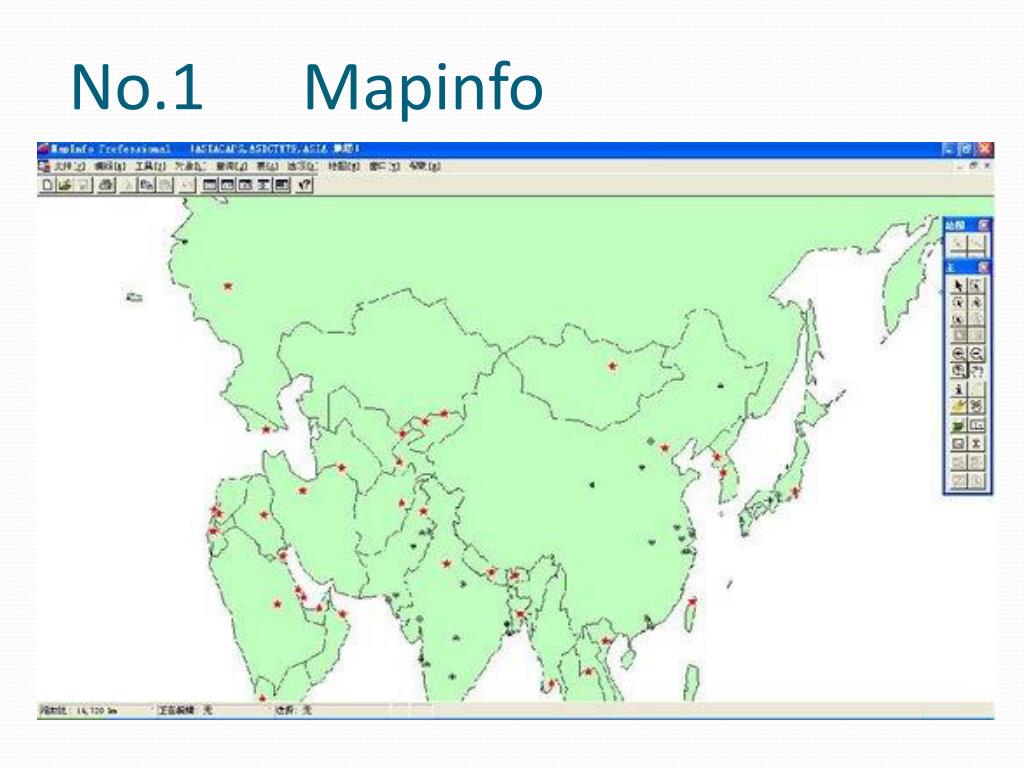Open the 地图 (Map) menu
Viewport: 1024px width, 768px height.
[x=344, y=167]
